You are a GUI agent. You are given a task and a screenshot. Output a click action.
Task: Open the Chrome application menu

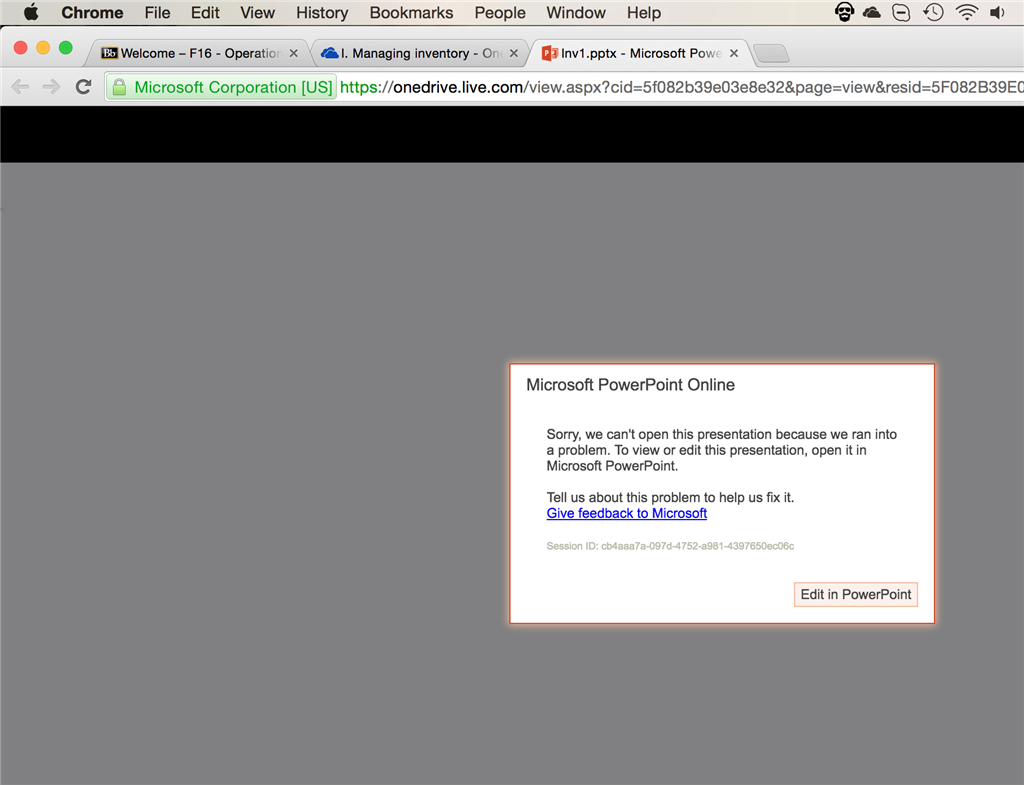pyautogui.click(x=92, y=12)
